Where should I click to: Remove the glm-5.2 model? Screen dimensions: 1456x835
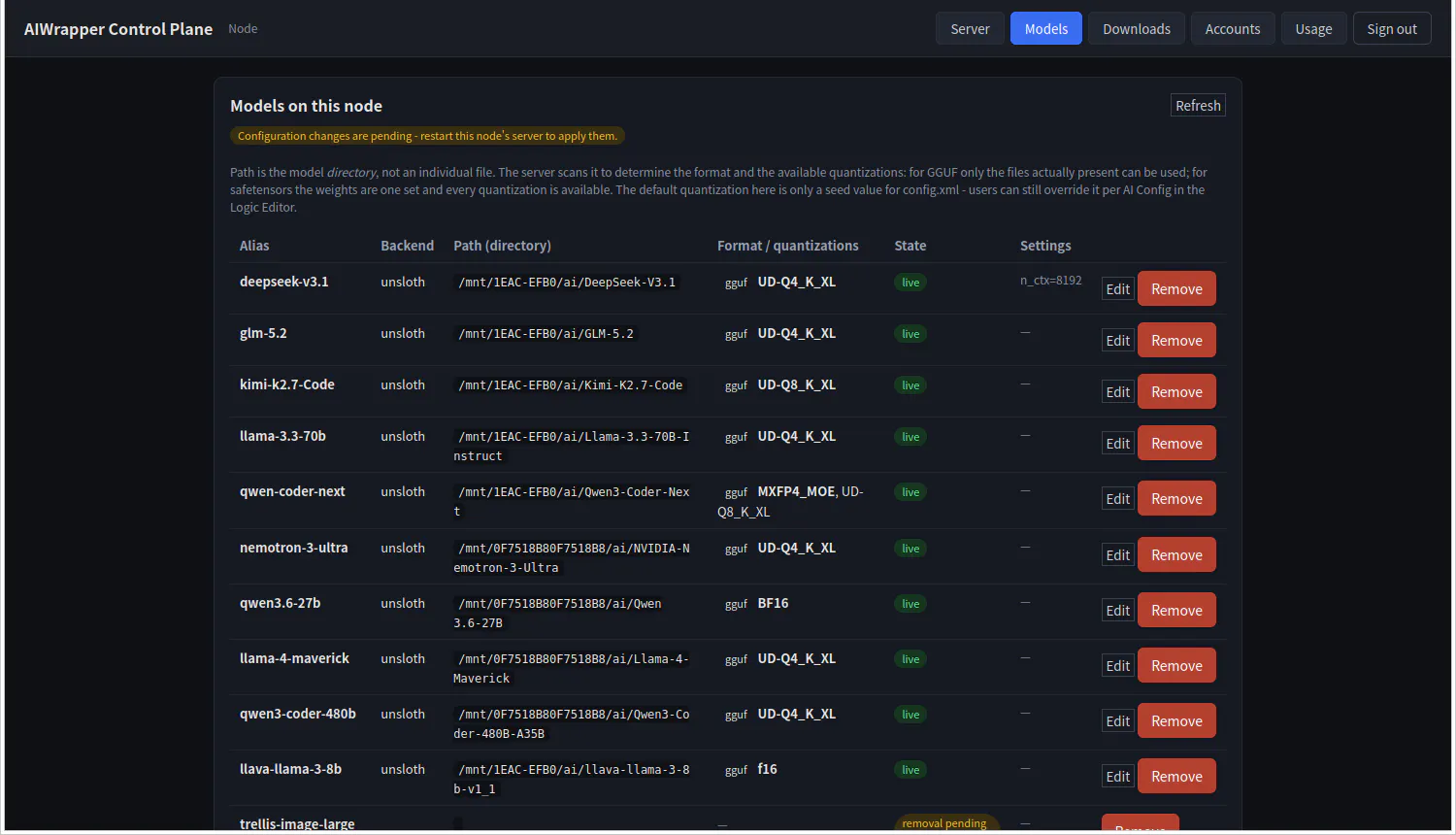point(1176,341)
